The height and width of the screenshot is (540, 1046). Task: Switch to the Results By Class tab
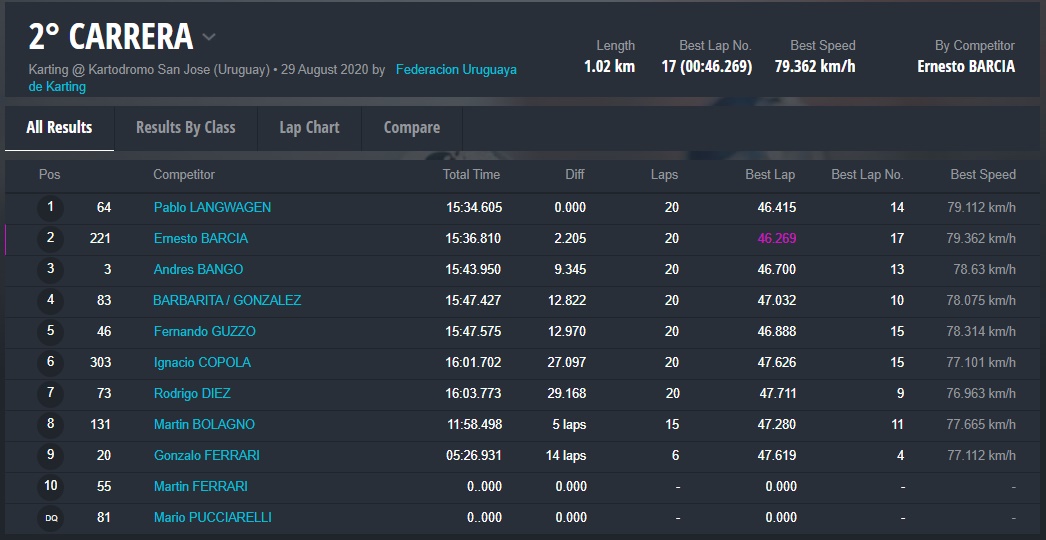click(185, 128)
